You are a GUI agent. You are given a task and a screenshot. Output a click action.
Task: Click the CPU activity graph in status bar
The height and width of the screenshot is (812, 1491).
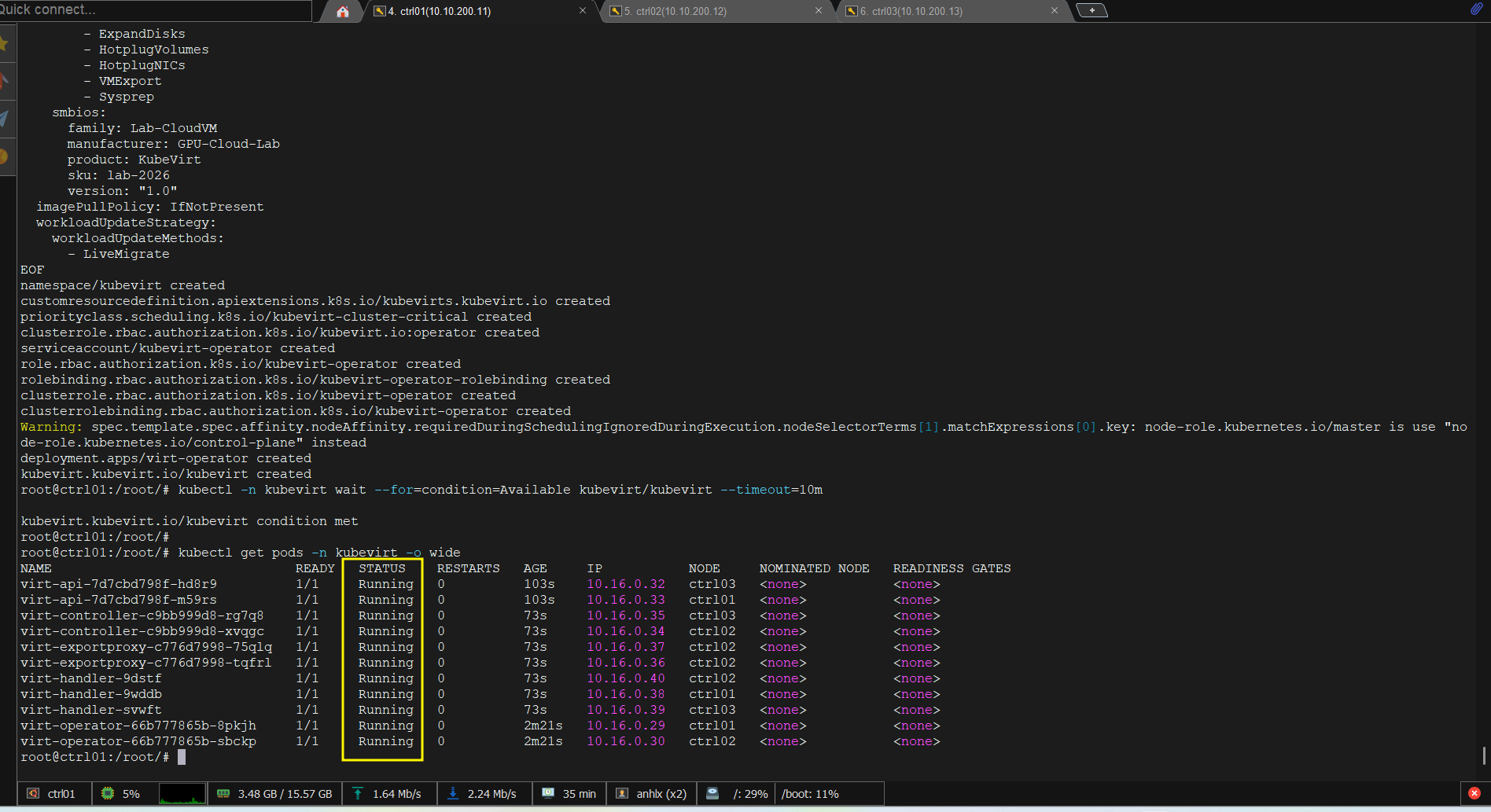pos(182,794)
